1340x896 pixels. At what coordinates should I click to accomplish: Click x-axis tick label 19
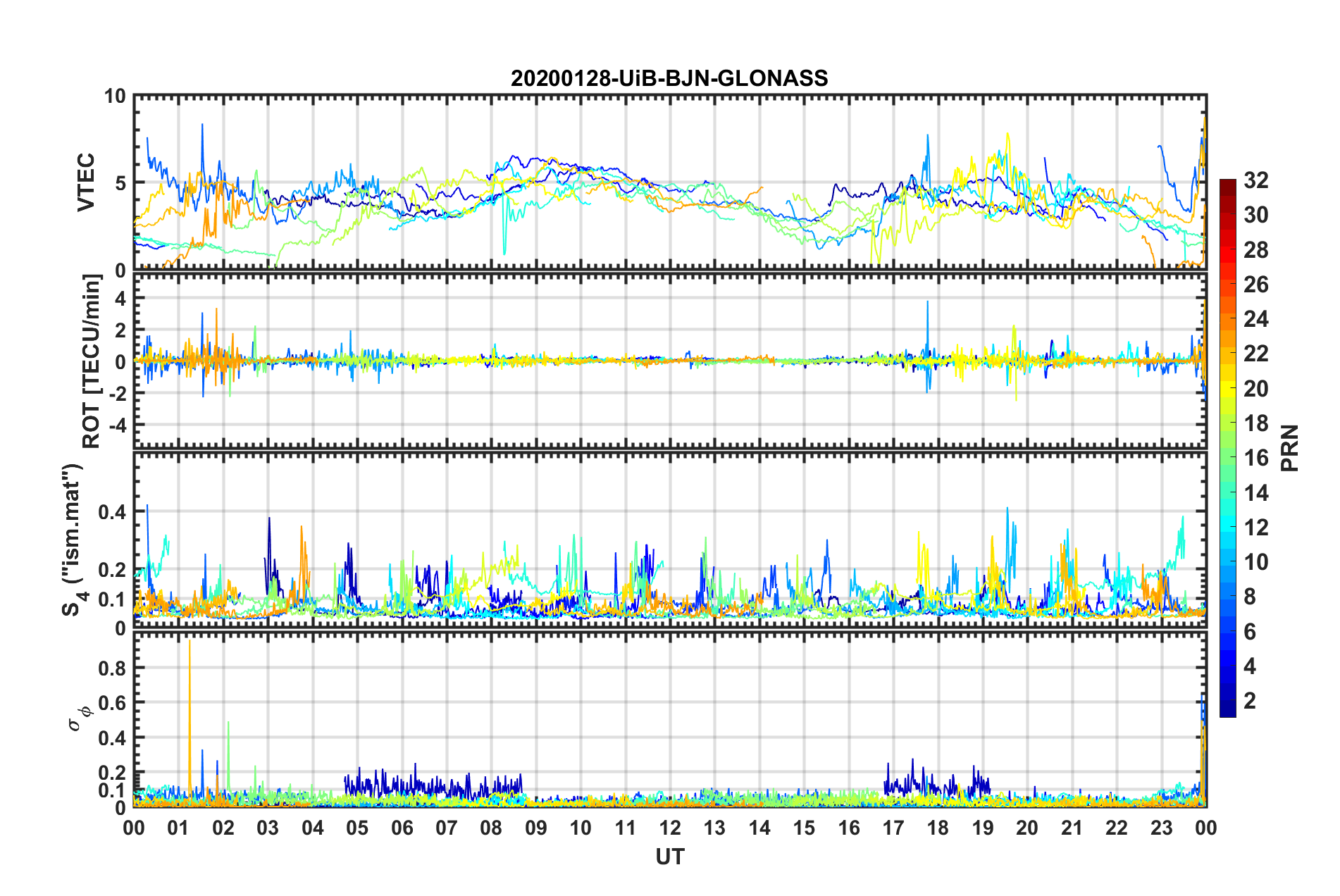pyautogui.click(x=983, y=828)
